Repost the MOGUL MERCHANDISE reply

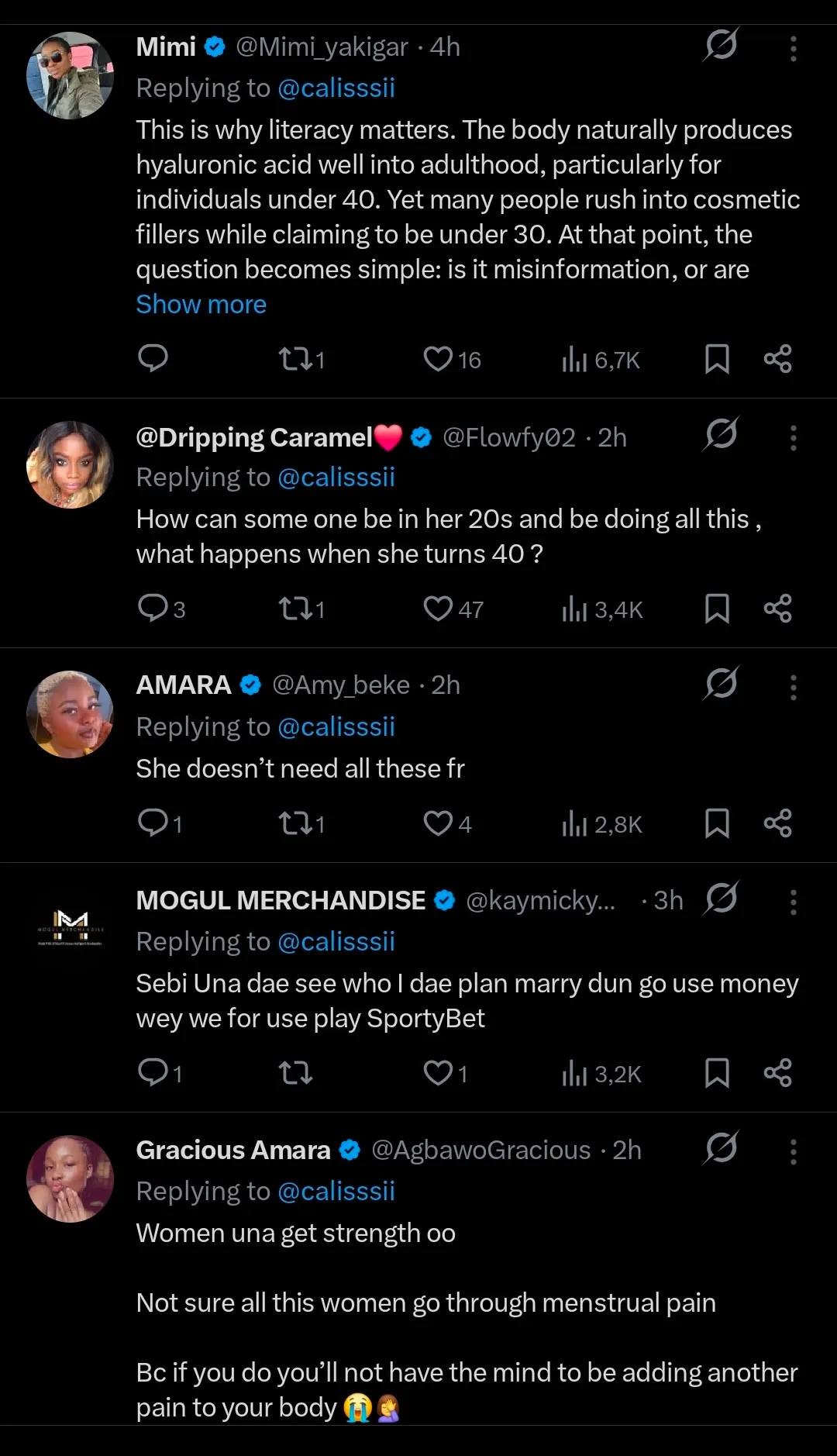295,1073
